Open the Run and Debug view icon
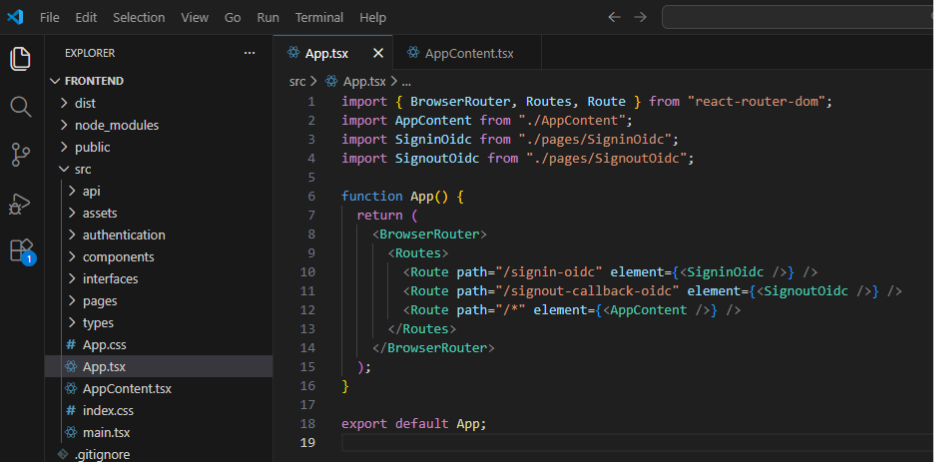The height and width of the screenshot is (462, 936). pyautogui.click(x=21, y=203)
